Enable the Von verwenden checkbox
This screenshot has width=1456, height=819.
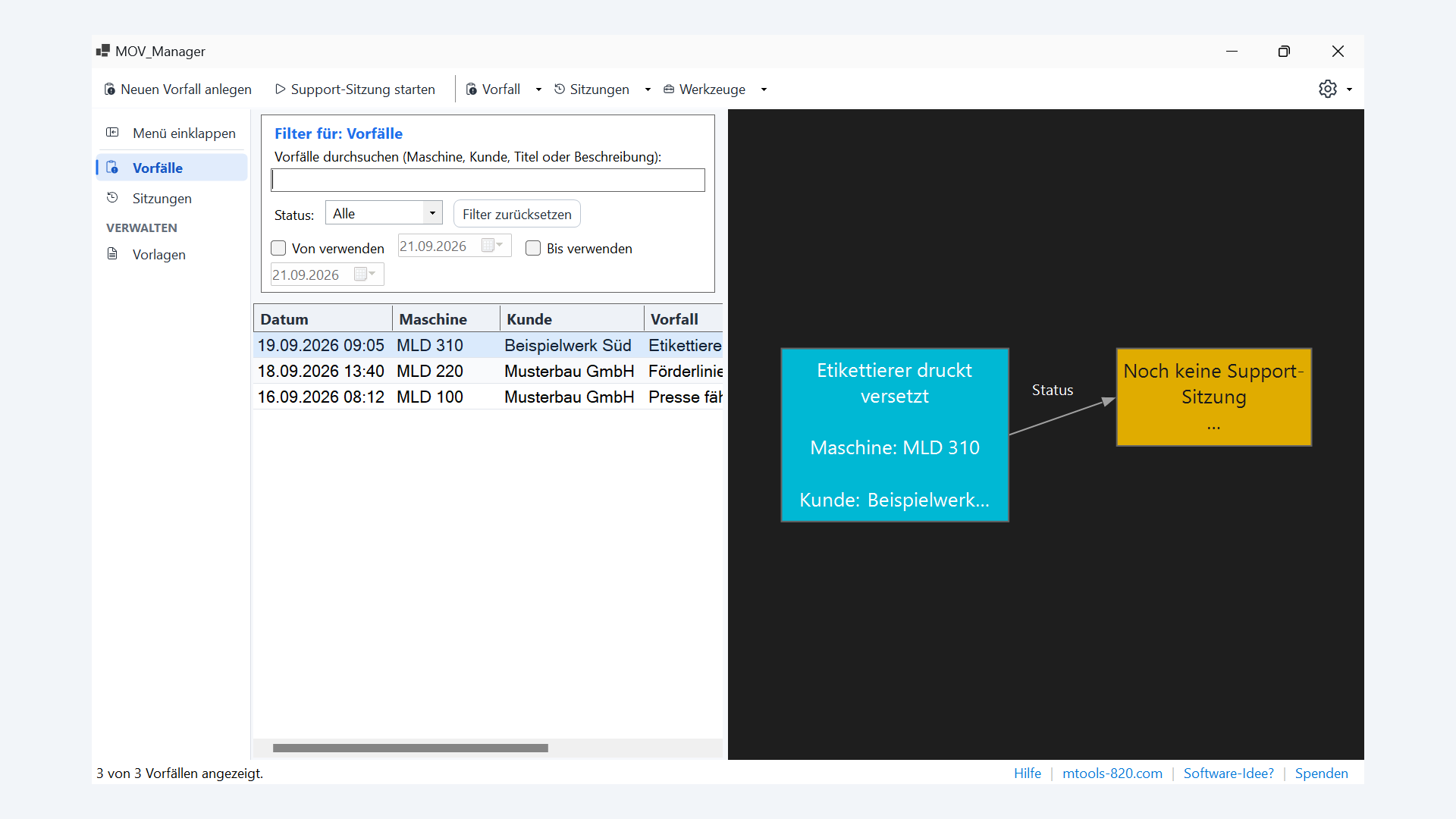[x=278, y=248]
